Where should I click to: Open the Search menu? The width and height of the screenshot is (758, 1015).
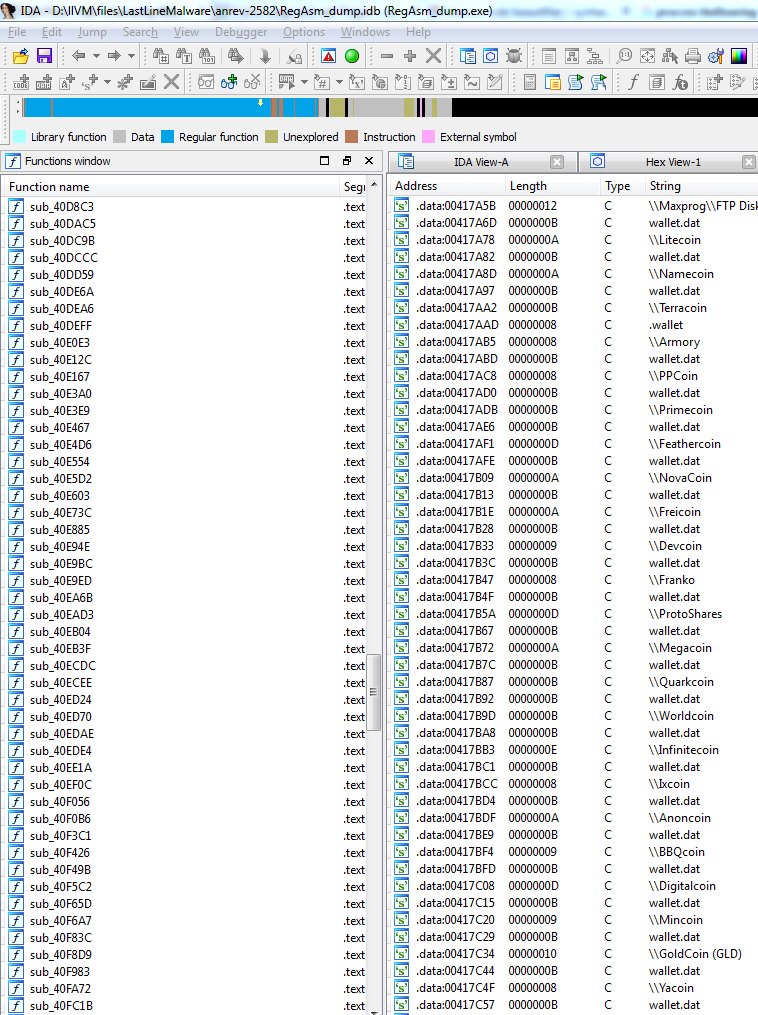point(140,32)
